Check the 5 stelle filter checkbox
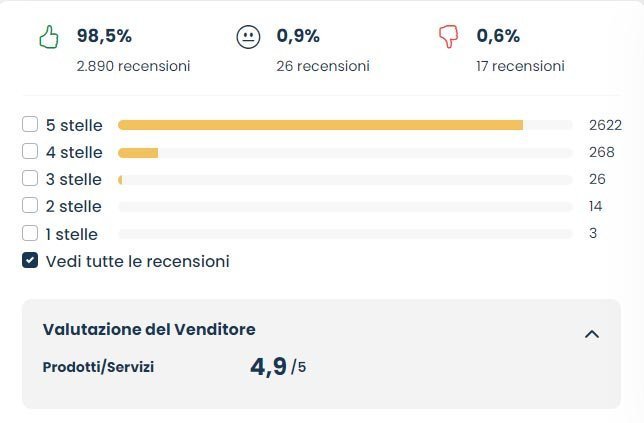 [30, 125]
